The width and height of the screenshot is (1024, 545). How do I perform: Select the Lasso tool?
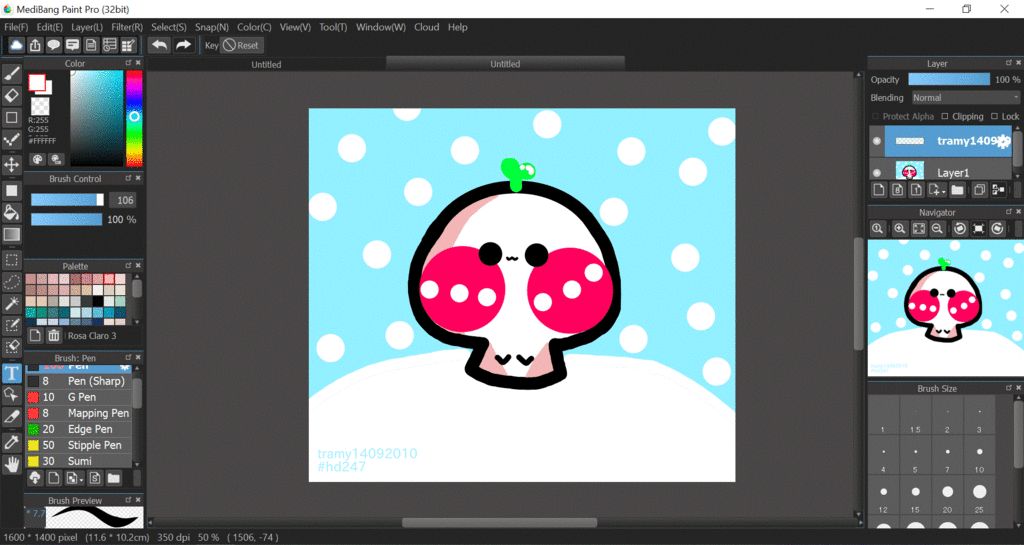pyautogui.click(x=12, y=282)
